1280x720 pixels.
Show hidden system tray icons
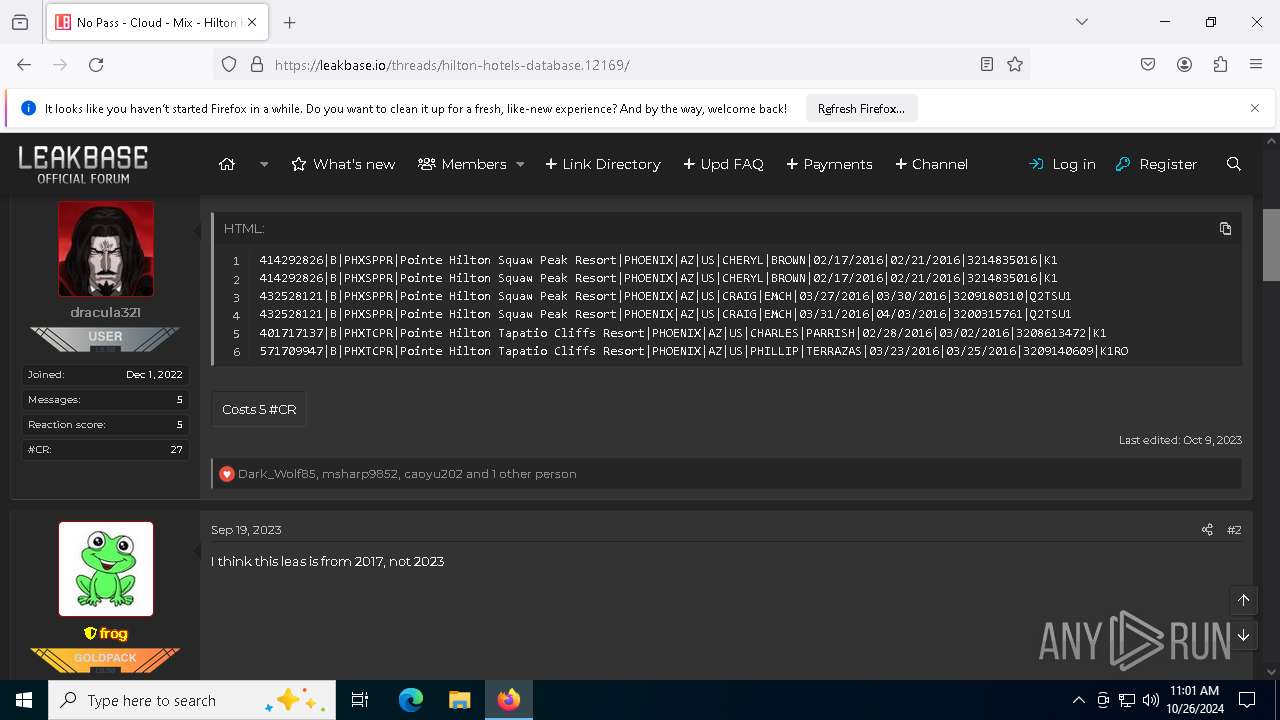coord(1078,700)
